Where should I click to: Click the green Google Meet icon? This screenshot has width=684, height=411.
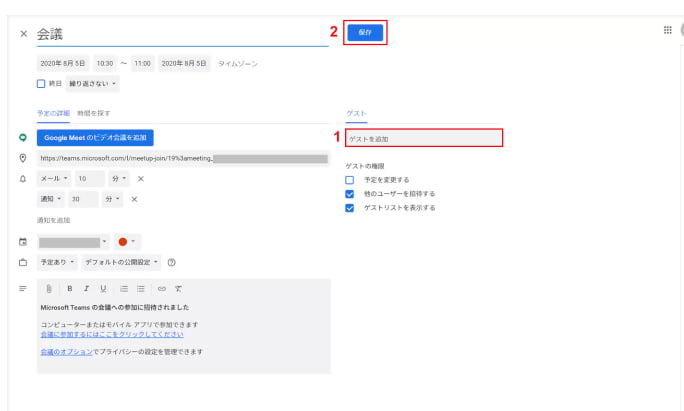click(23, 137)
